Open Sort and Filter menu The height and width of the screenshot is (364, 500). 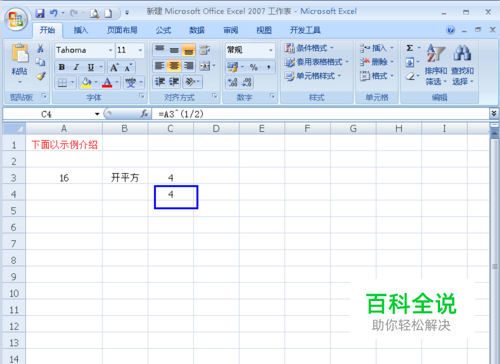pyautogui.click(x=436, y=64)
